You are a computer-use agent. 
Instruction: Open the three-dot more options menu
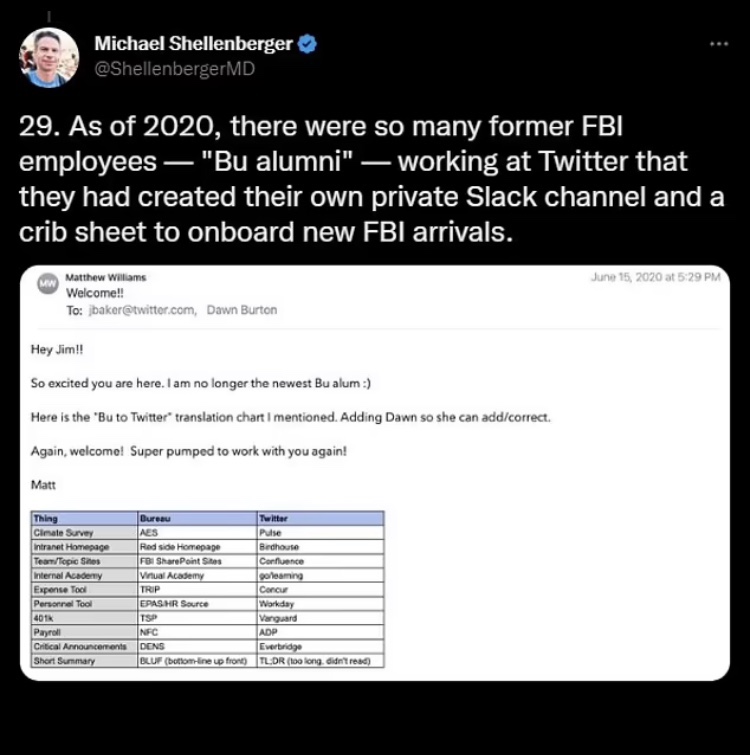point(719,45)
